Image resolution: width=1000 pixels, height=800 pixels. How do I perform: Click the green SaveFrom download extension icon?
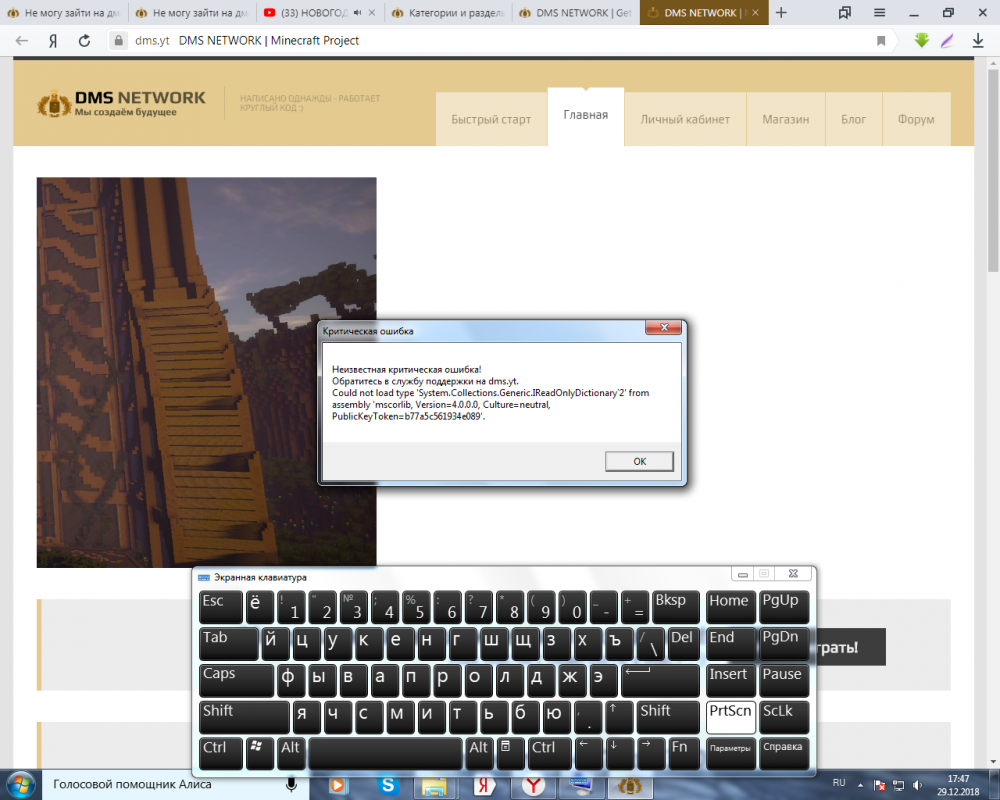pyautogui.click(x=920, y=41)
